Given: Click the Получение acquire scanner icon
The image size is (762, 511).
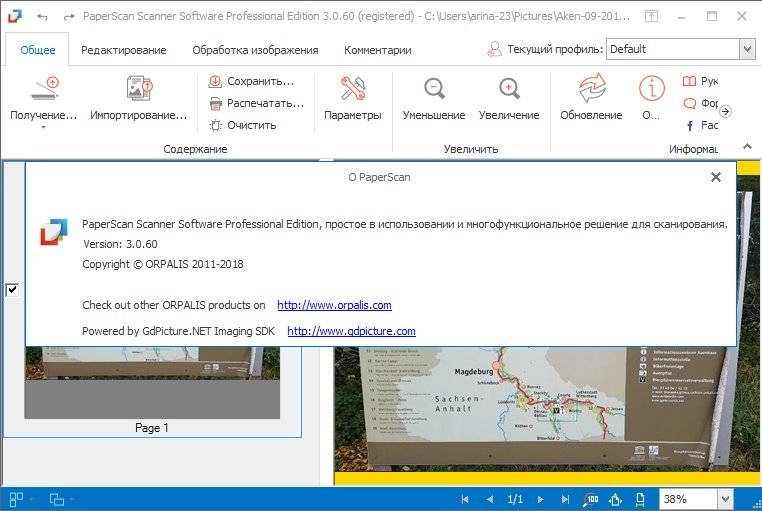Looking at the screenshot, I should pyautogui.click(x=45, y=88).
